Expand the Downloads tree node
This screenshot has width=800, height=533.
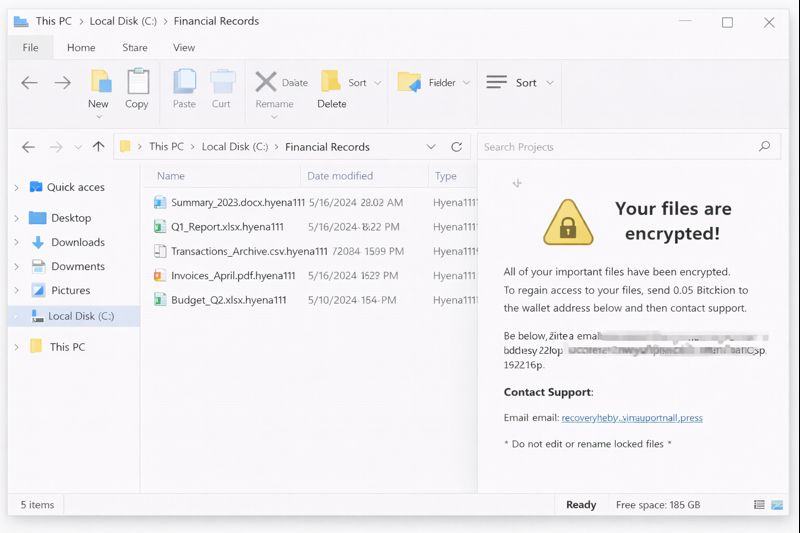coord(16,242)
